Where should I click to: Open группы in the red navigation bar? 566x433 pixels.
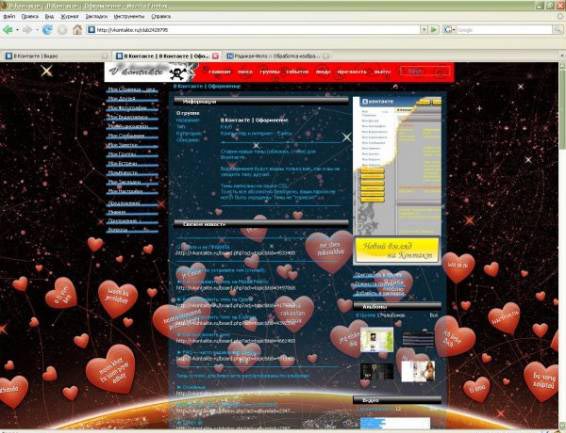[x=270, y=72]
